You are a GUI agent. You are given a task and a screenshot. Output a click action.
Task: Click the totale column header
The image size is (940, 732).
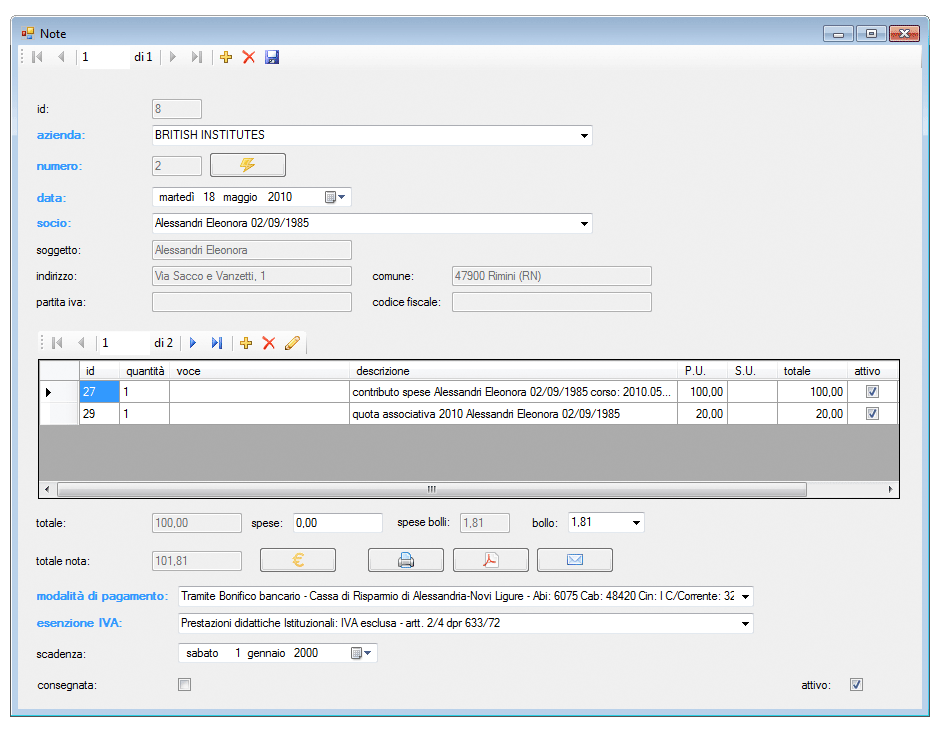812,371
